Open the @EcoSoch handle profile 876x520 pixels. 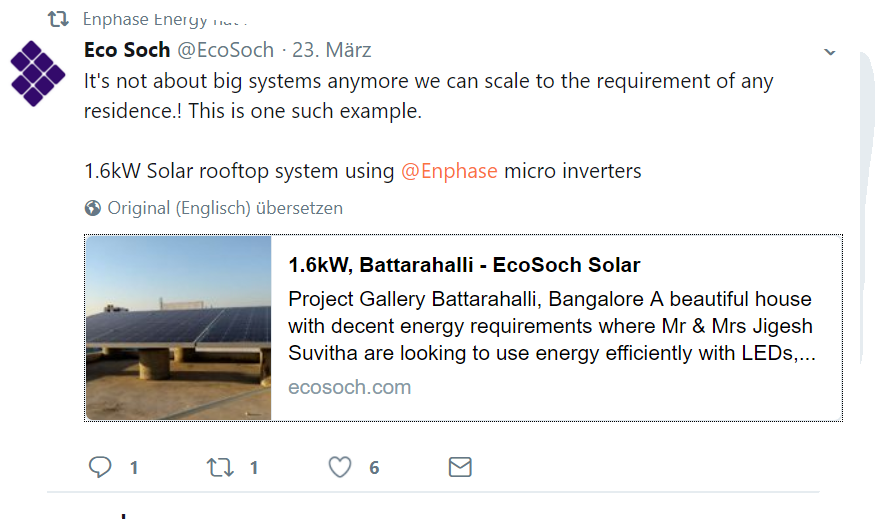226,50
